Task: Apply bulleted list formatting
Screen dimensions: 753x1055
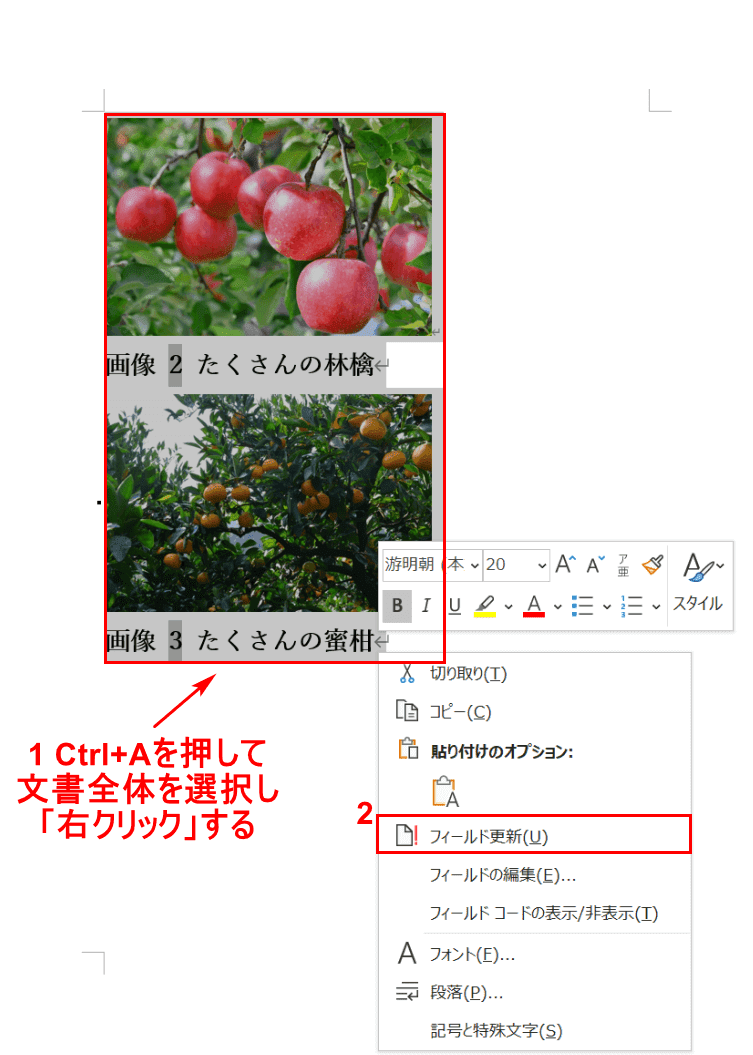Action: (x=582, y=606)
